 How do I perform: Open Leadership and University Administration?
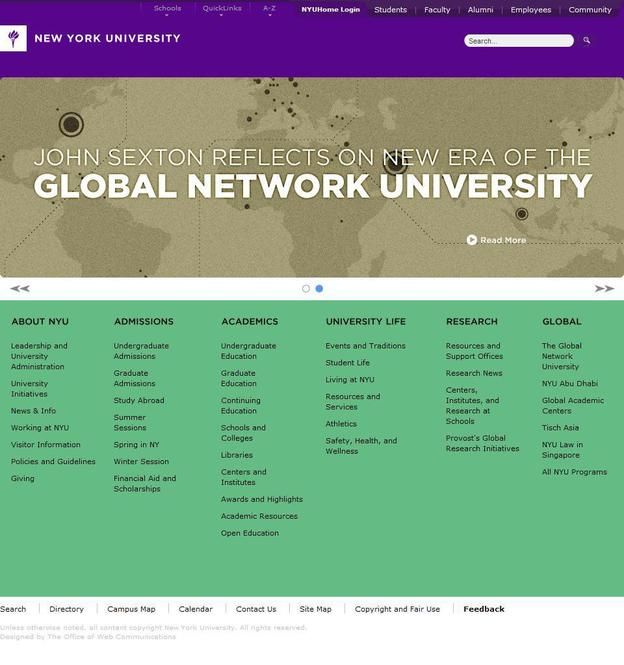click(39, 356)
